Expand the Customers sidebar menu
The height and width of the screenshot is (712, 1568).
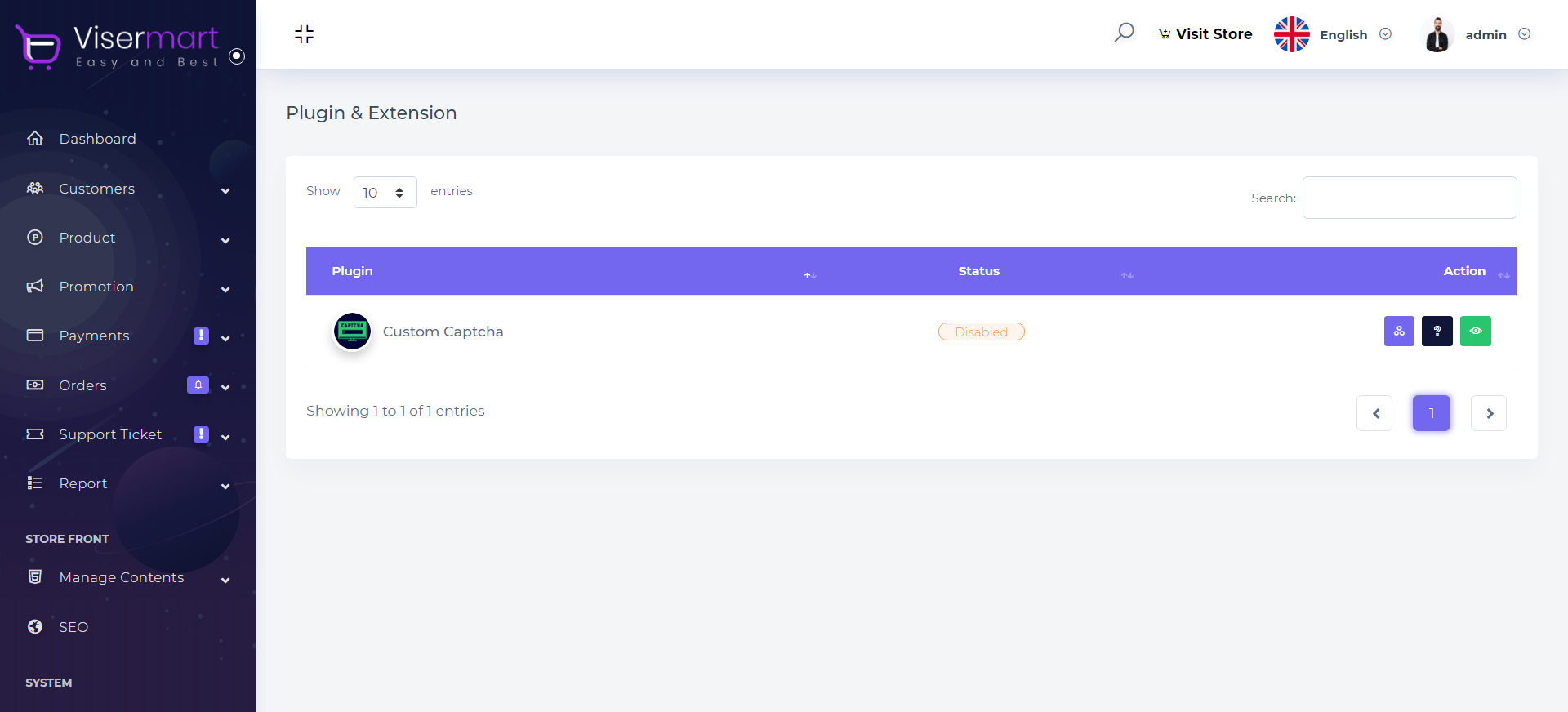click(127, 189)
